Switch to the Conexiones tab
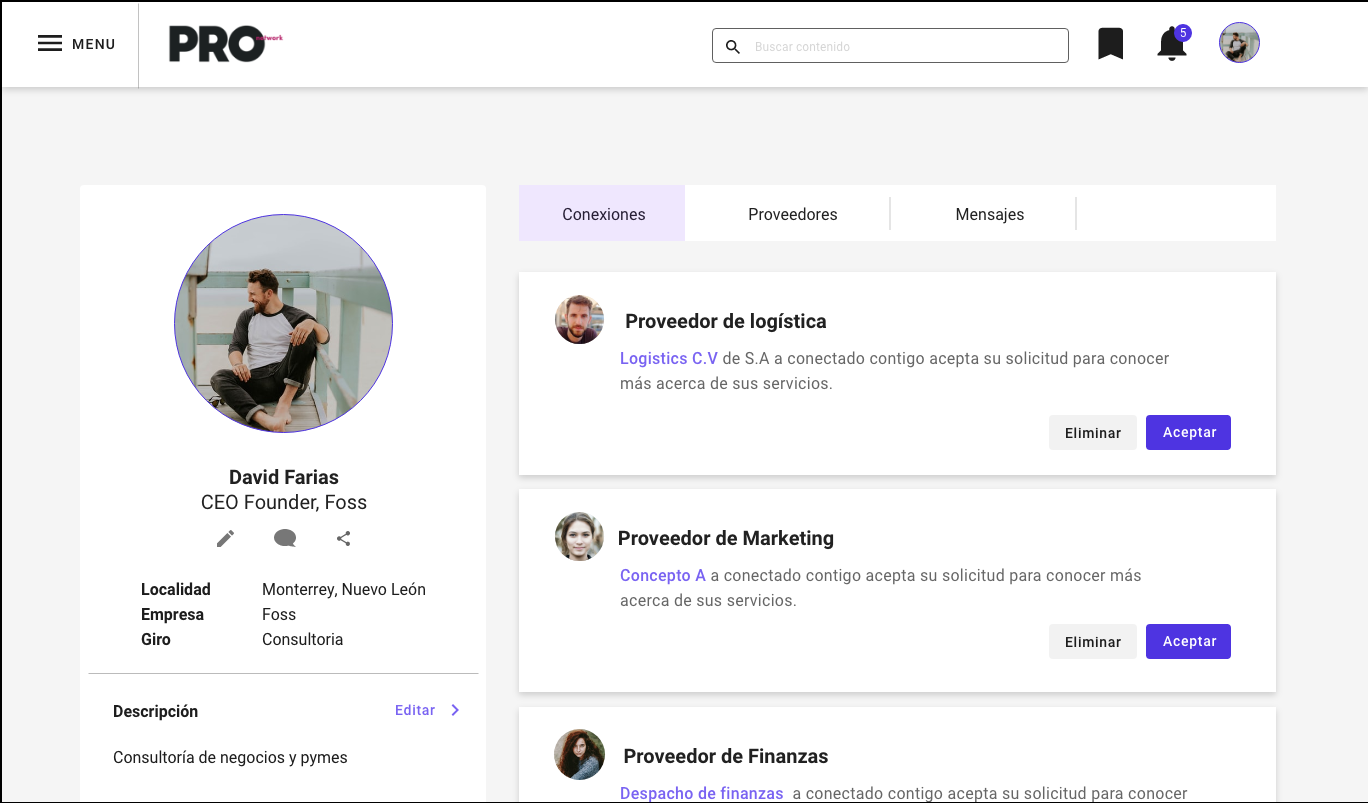1368x803 pixels. point(603,214)
